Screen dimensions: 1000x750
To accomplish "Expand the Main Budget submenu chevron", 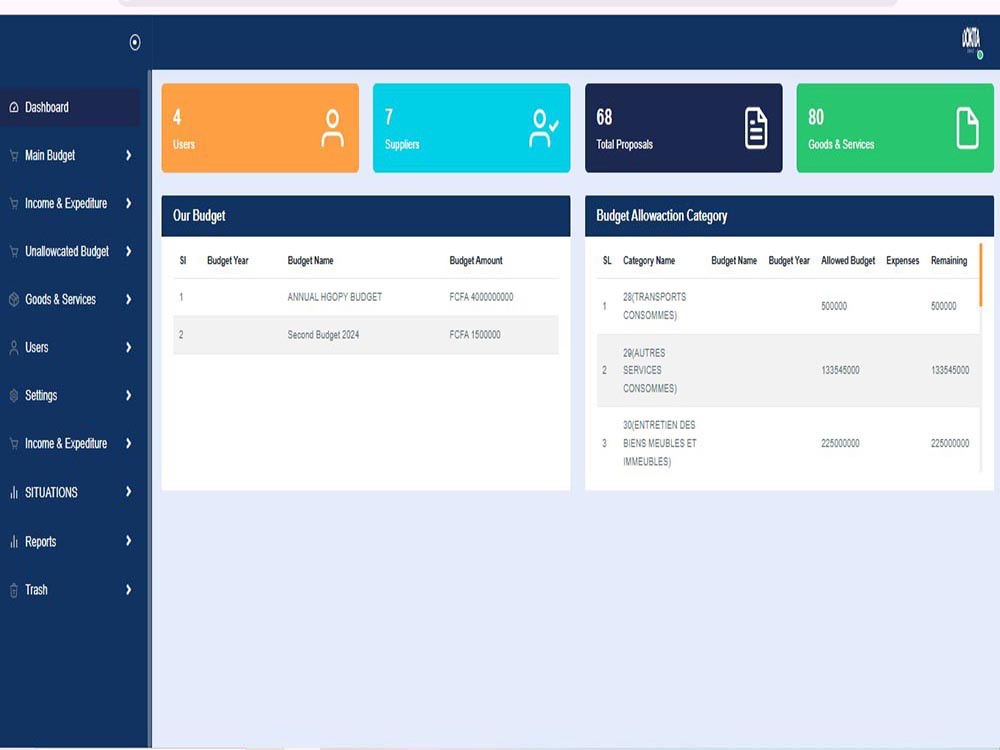I will tap(129, 156).
